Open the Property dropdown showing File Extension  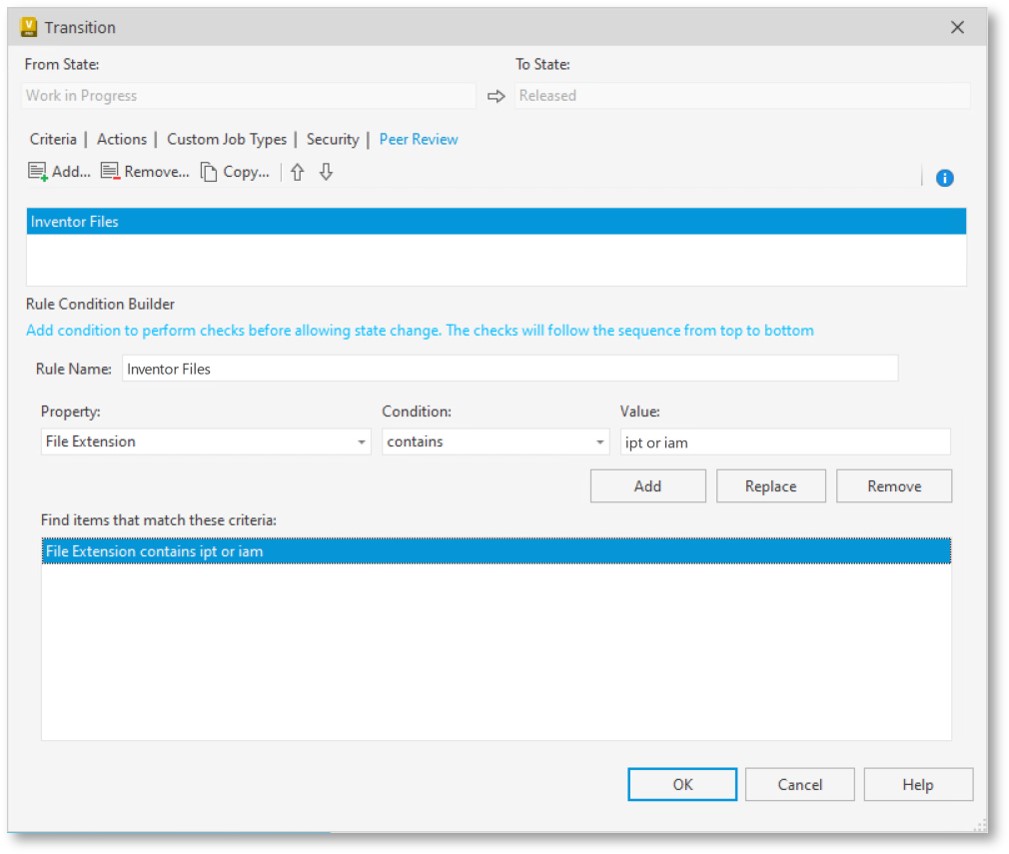(206, 441)
